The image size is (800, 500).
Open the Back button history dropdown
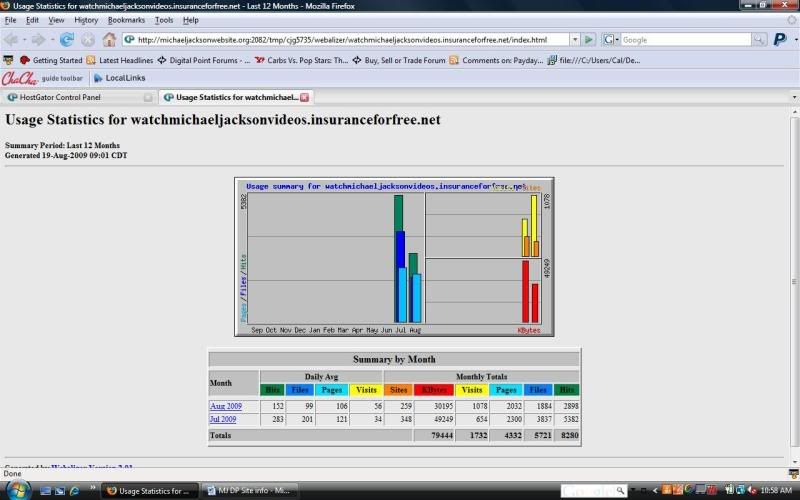click(24, 40)
